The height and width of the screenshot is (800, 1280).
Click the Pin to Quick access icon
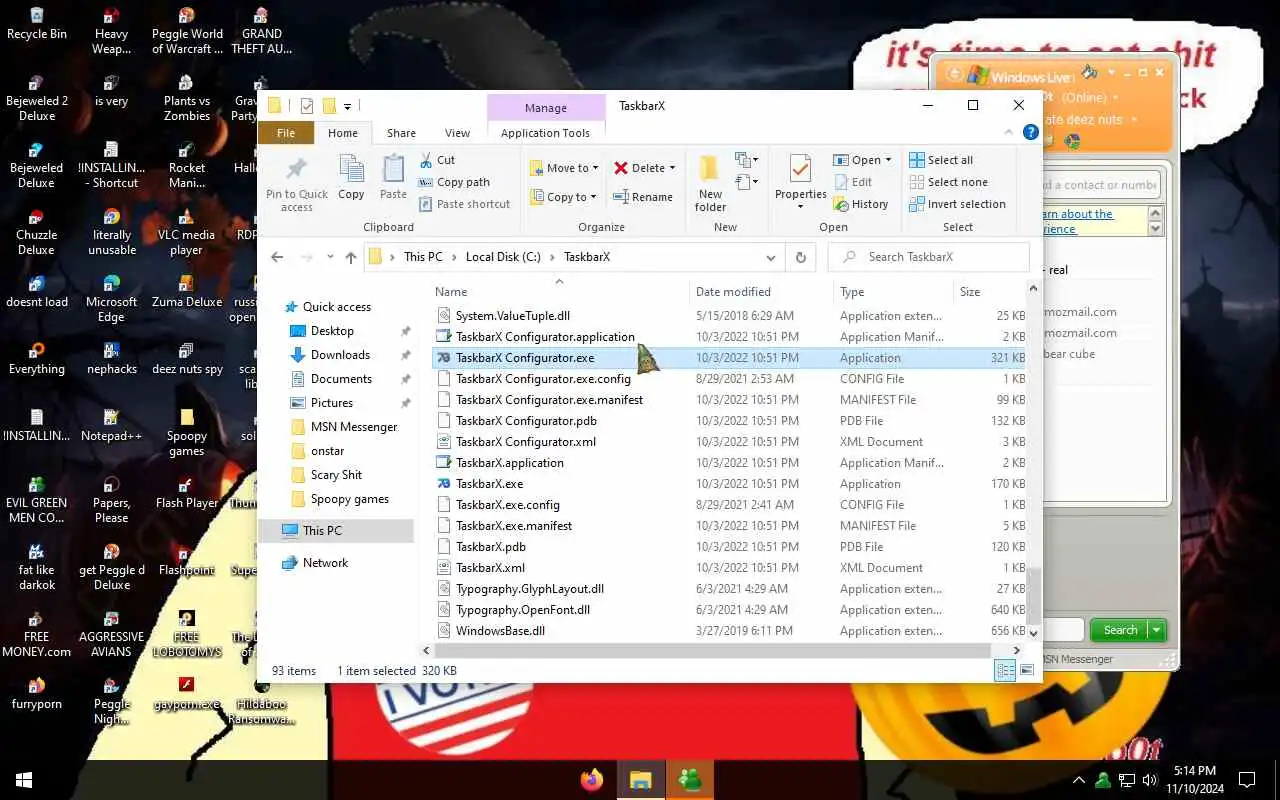[296, 168]
